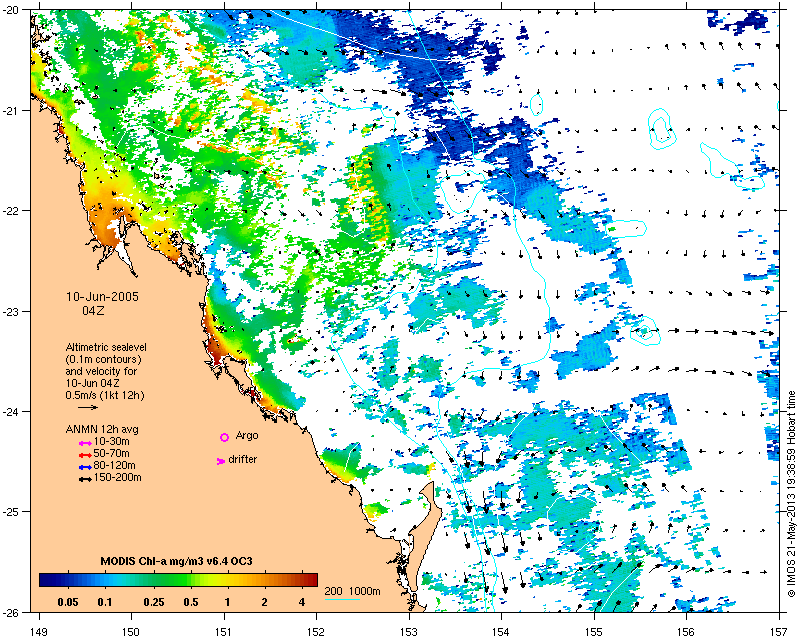Click the 'ANMN 12h avg' label
Screen dimensions: 800x640
tap(102, 429)
